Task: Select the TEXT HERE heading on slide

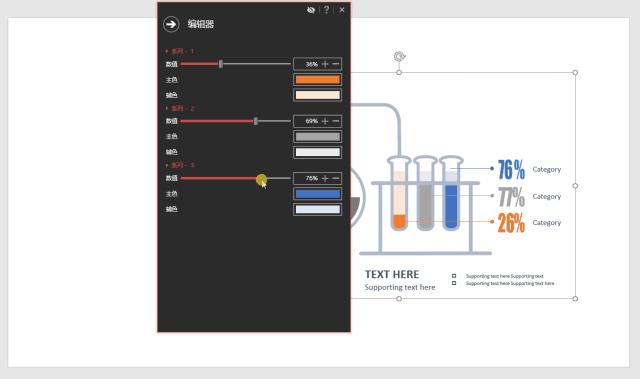Action: pyautogui.click(x=392, y=274)
